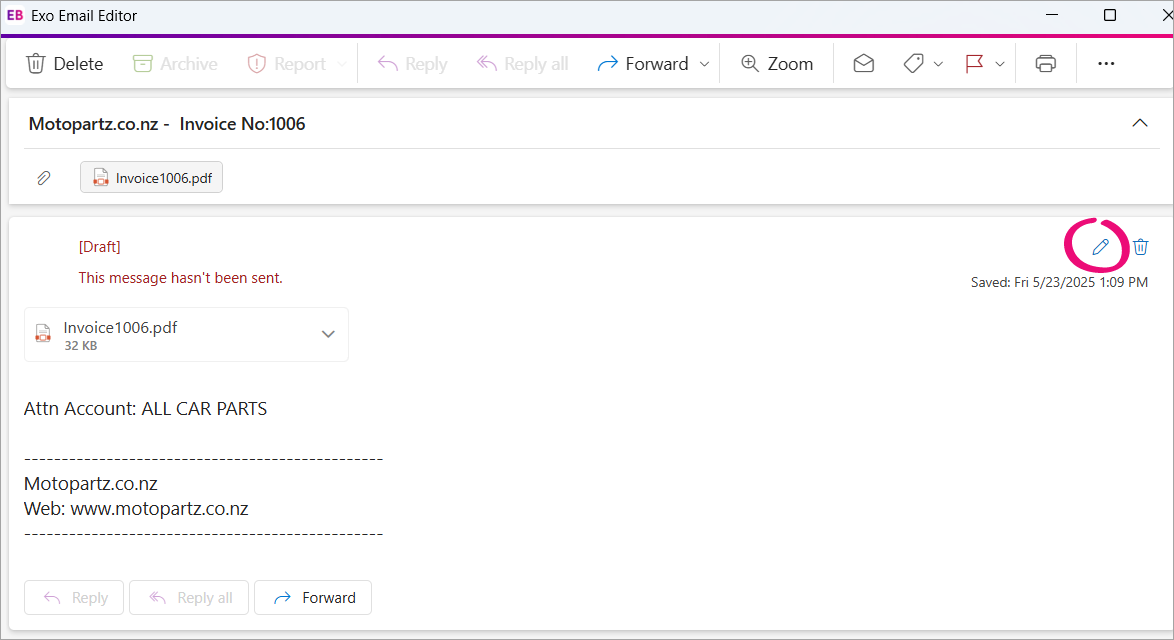The height and width of the screenshot is (640, 1174).
Task: Click the paperclip attachment icon
Action: [44, 178]
